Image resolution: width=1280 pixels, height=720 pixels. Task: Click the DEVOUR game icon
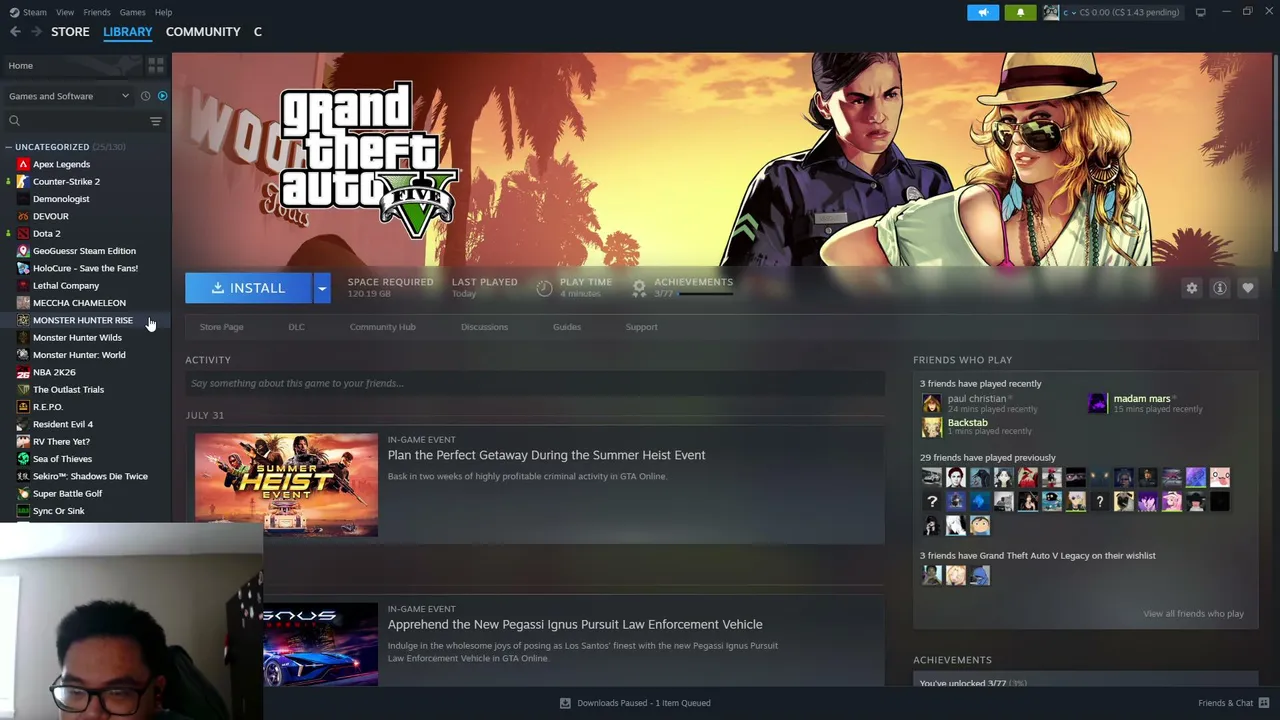(23, 216)
